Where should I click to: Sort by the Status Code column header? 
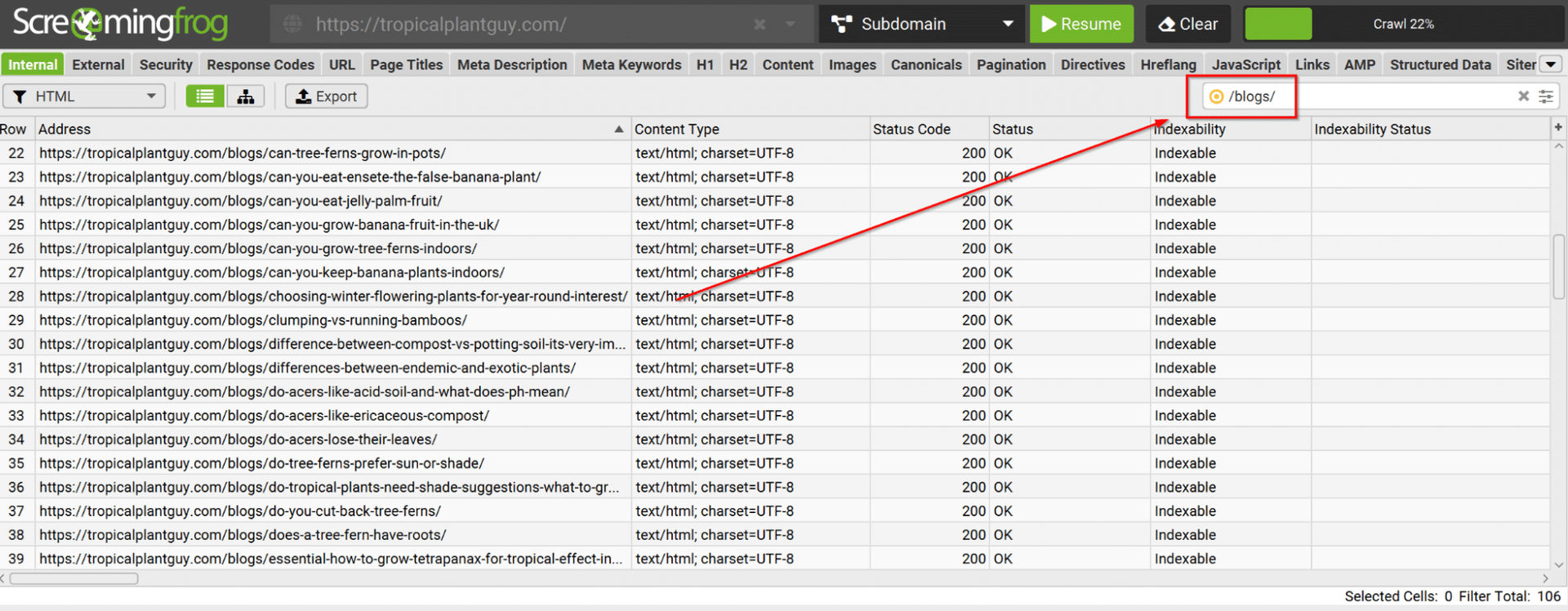pos(929,129)
